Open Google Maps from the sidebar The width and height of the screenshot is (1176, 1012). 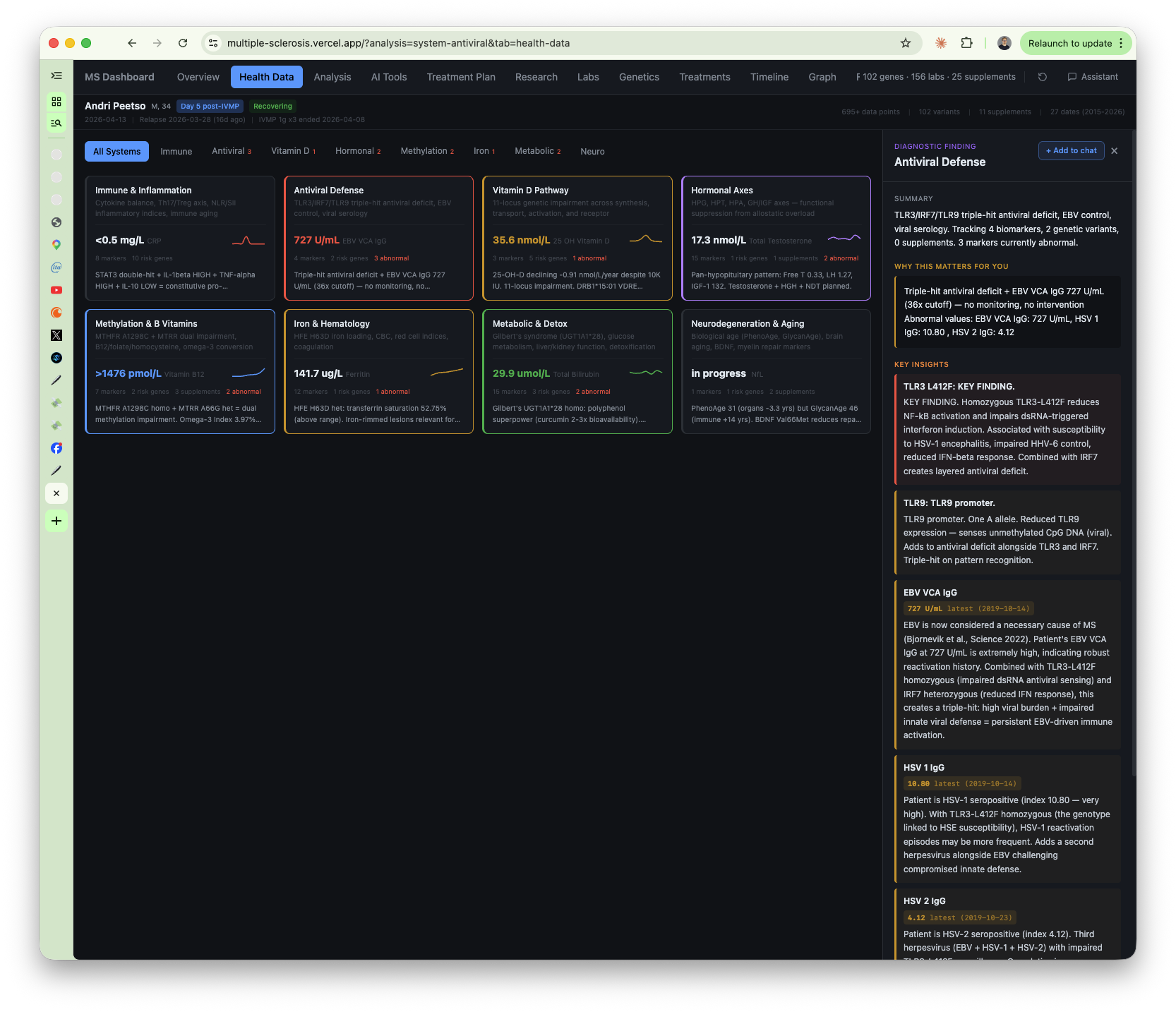pyautogui.click(x=56, y=245)
